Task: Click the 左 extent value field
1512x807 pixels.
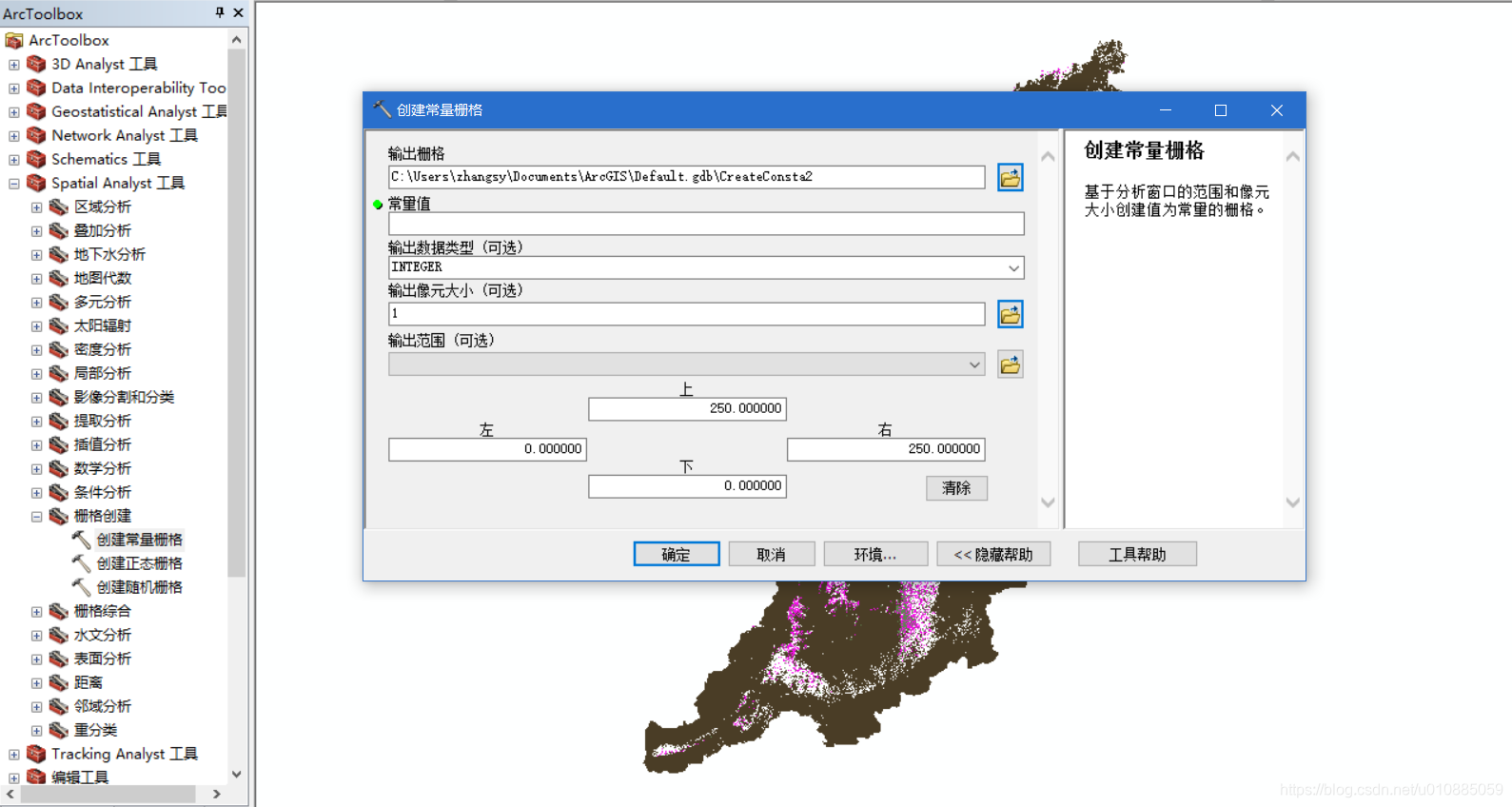Action: click(x=487, y=449)
